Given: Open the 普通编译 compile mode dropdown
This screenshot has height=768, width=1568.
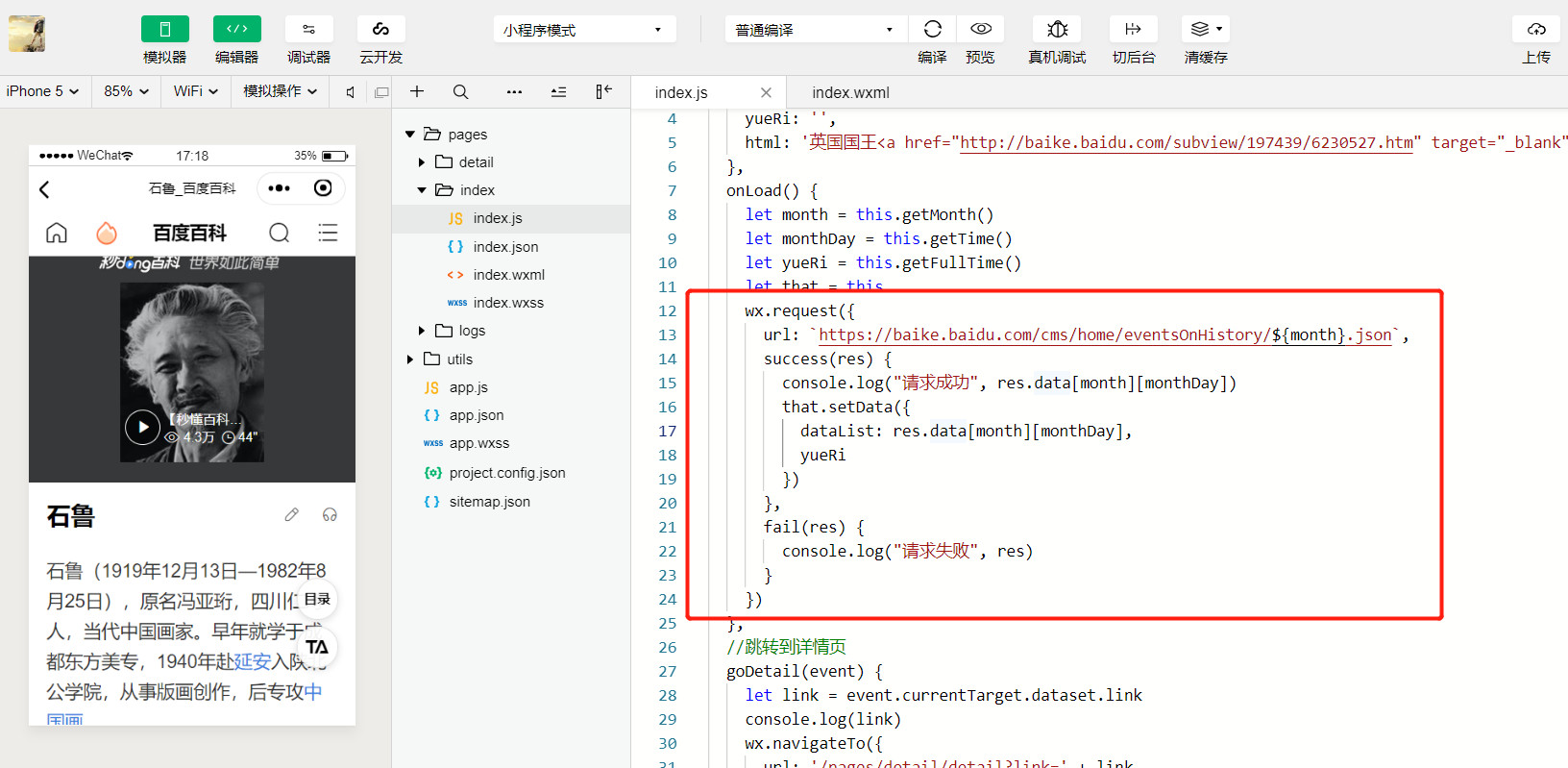Looking at the screenshot, I should pos(815,30).
